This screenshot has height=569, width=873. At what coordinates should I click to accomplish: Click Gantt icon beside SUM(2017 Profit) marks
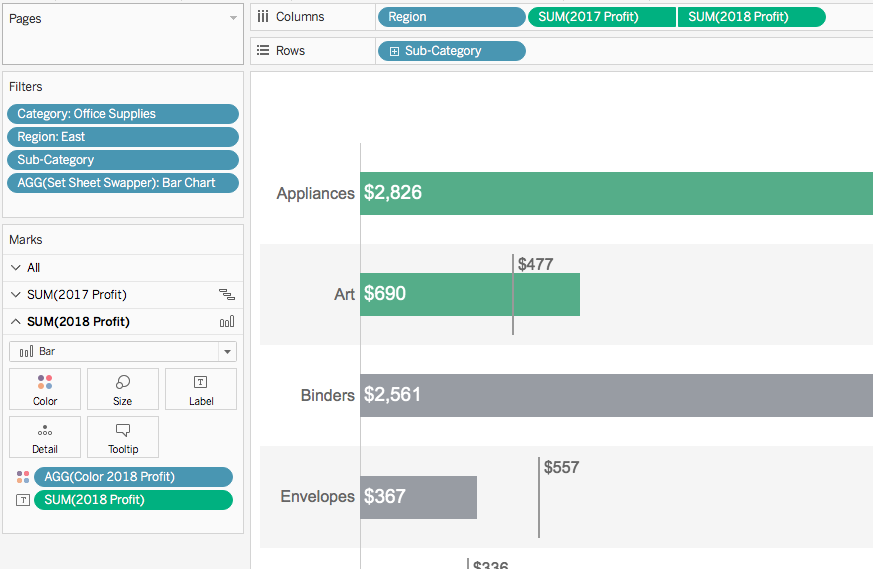pos(227,295)
